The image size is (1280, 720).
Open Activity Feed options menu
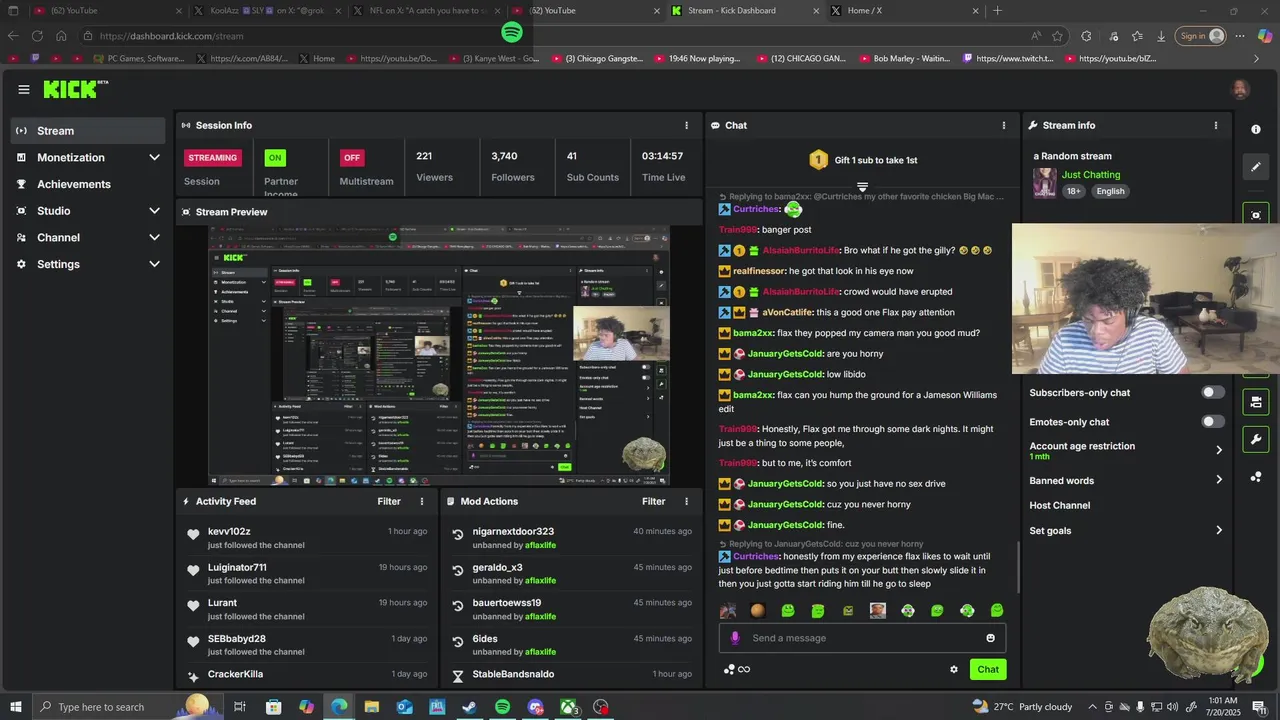[x=422, y=501]
